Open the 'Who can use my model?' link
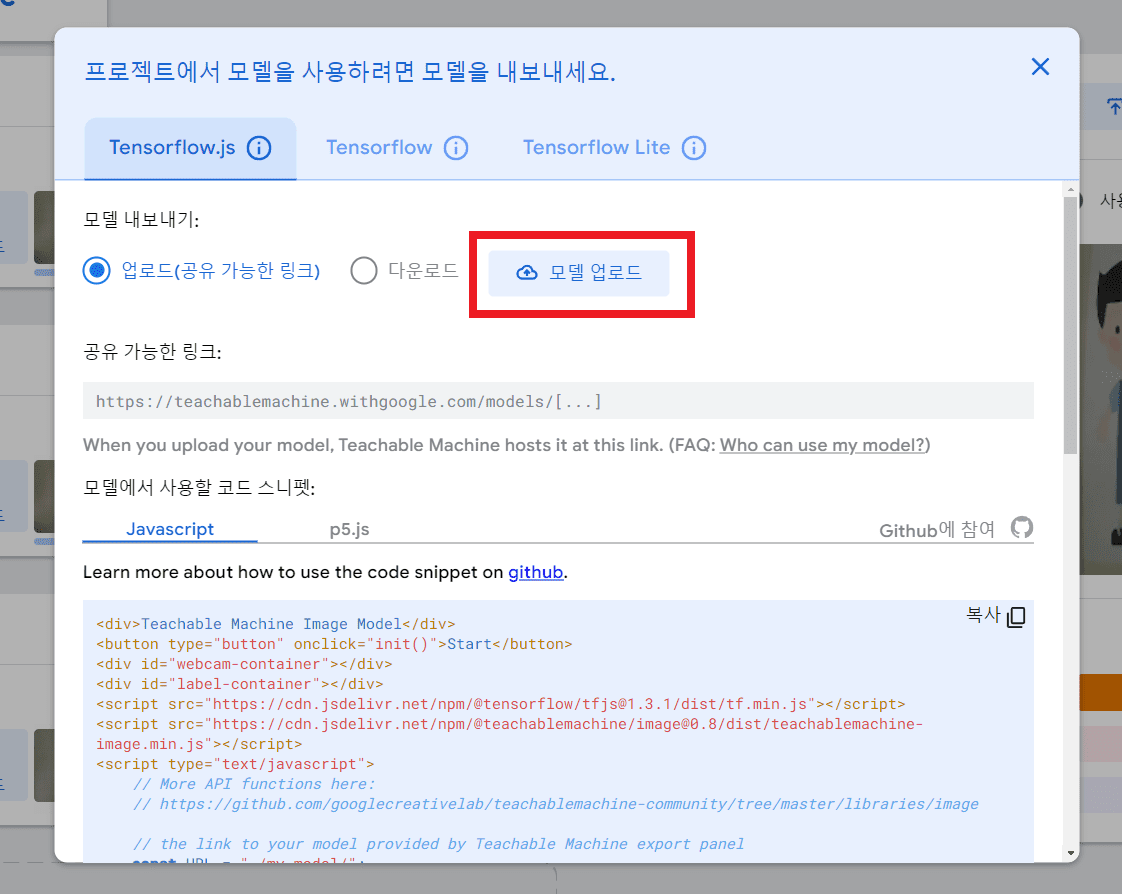This screenshot has height=894, width=1122. 822,445
